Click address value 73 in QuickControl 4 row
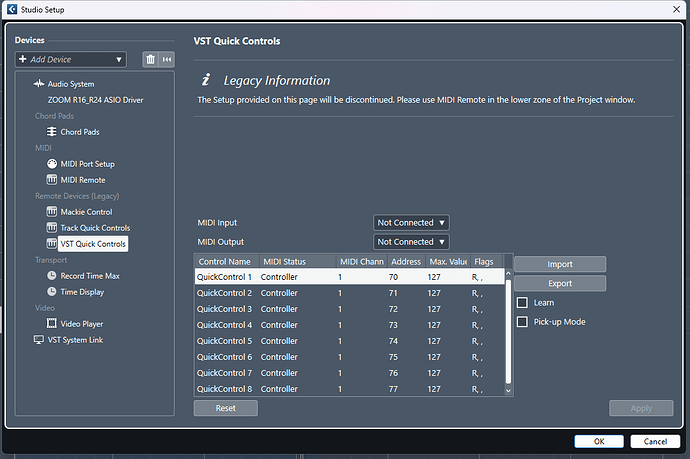The image size is (690, 459). pos(393,325)
